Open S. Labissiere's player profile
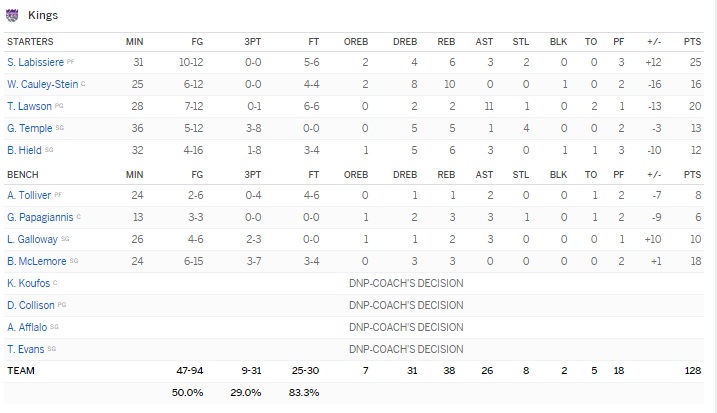Viewport: 717px width, 413px height. (36, 63)
